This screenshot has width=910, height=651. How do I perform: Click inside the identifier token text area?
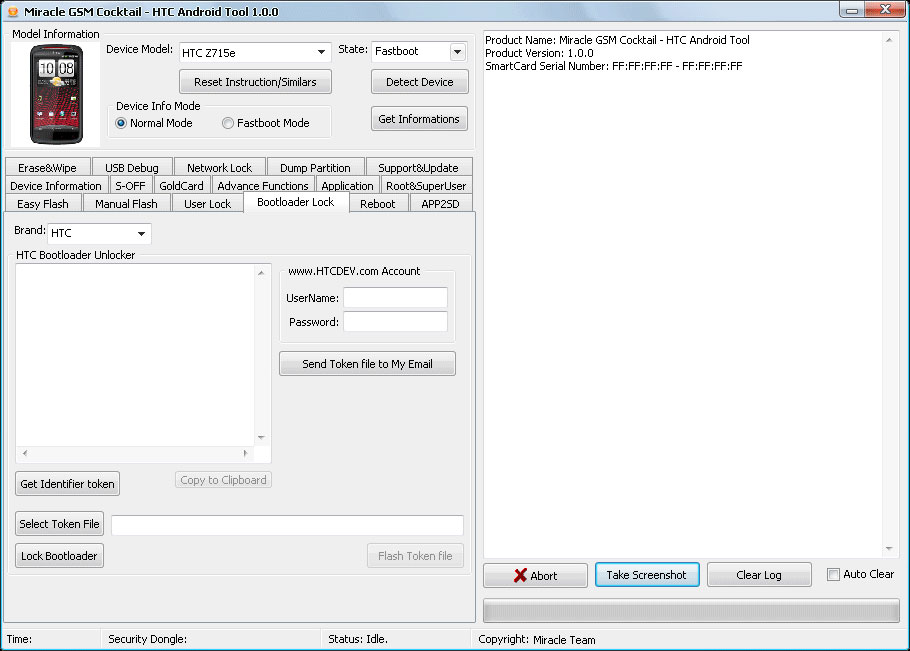coord(135,355)
